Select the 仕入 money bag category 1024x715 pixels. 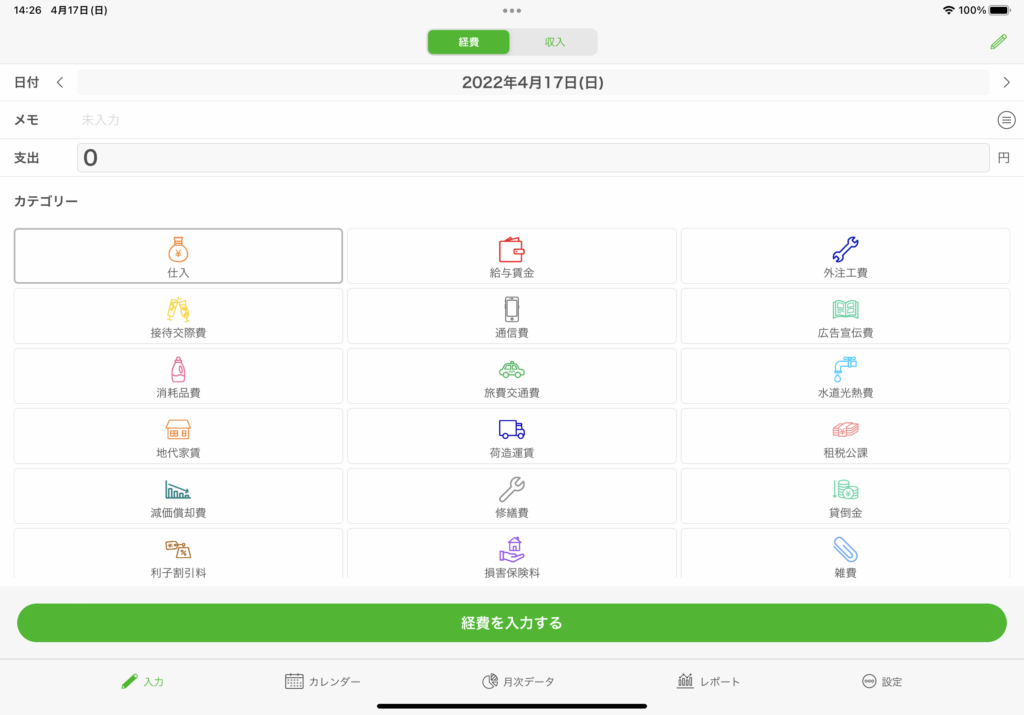178,256
